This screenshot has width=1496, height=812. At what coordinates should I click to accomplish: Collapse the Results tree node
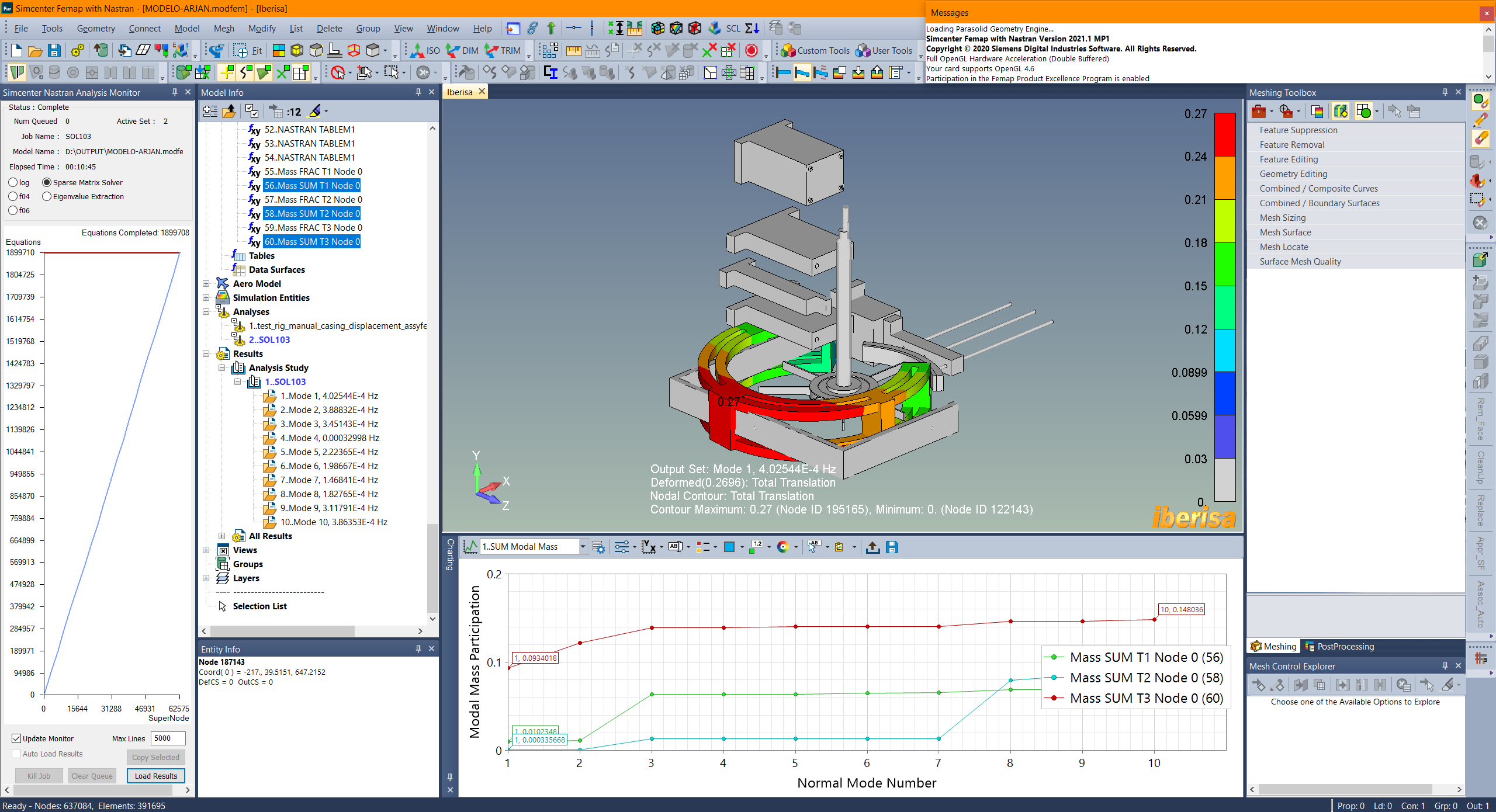(206, 354)
